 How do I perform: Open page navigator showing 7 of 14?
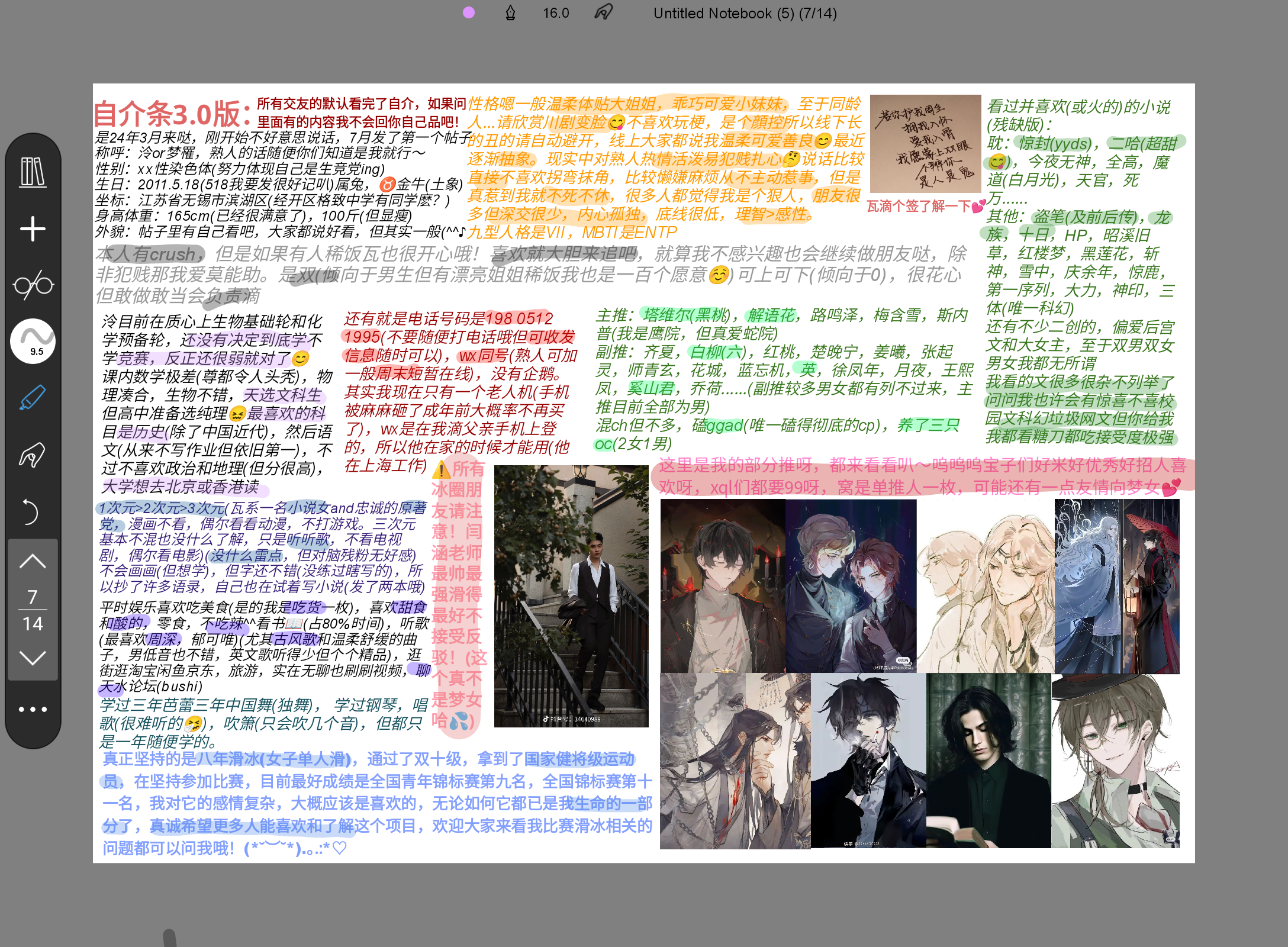pyautogui.click(x=33, y=610)
